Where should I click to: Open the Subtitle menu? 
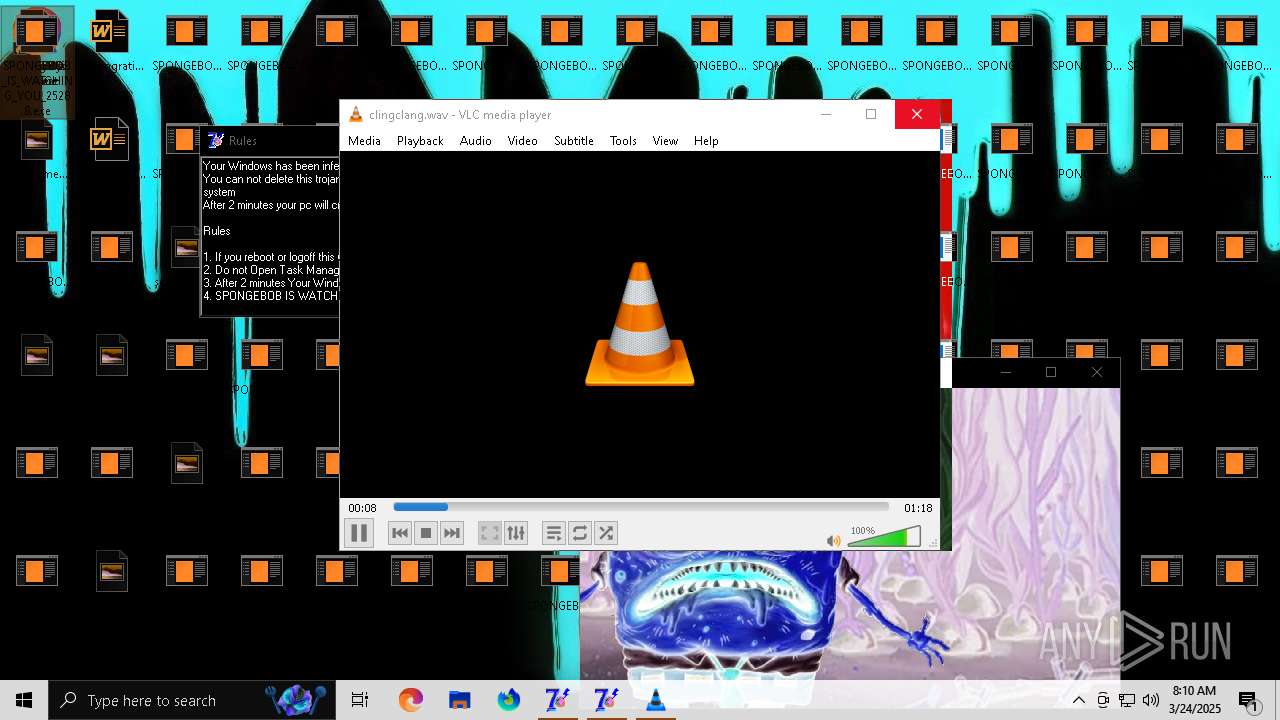click(x=574, y=141)
